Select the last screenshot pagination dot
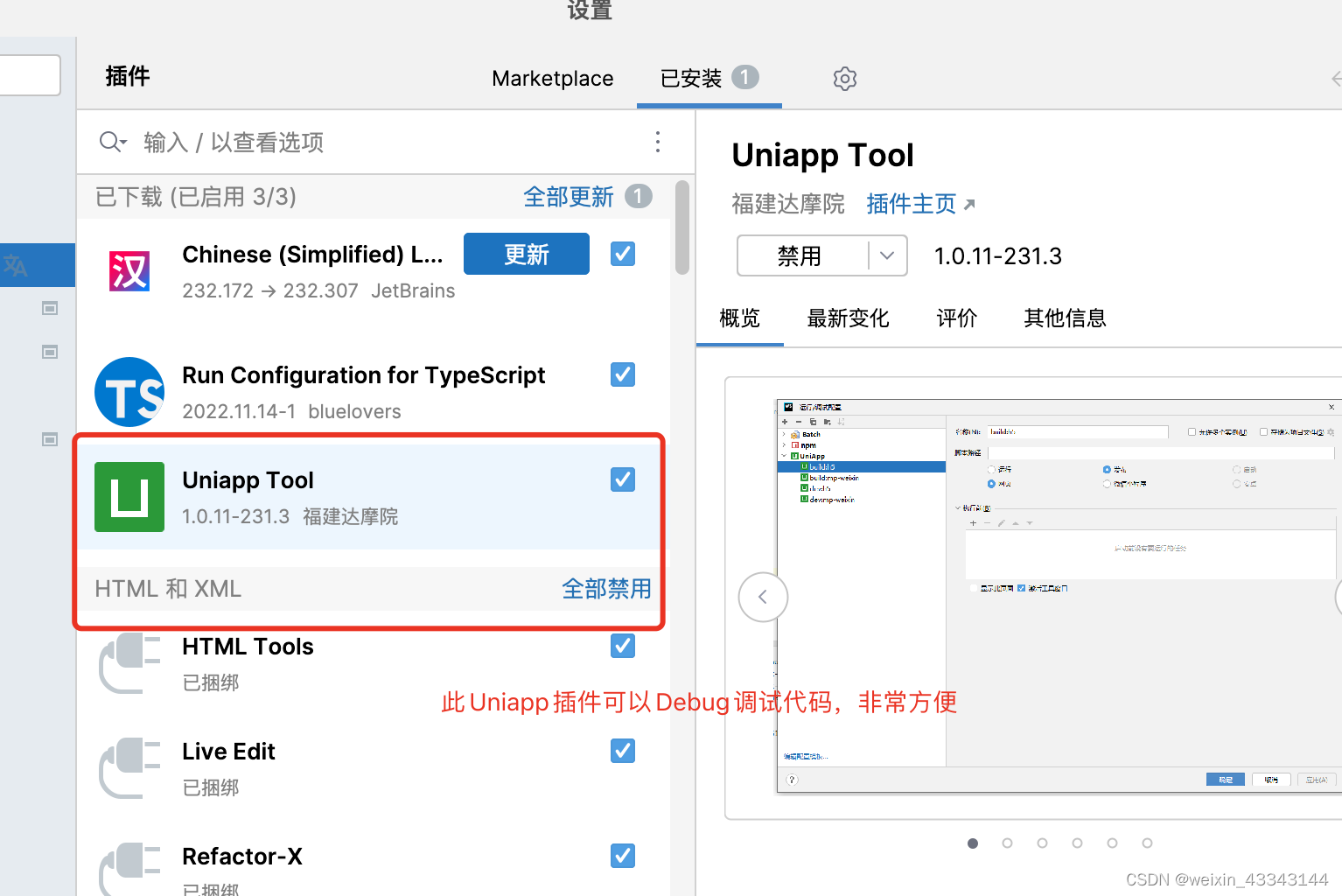The width and height of the screenshot is (1342, 896). coord(1147,843)
